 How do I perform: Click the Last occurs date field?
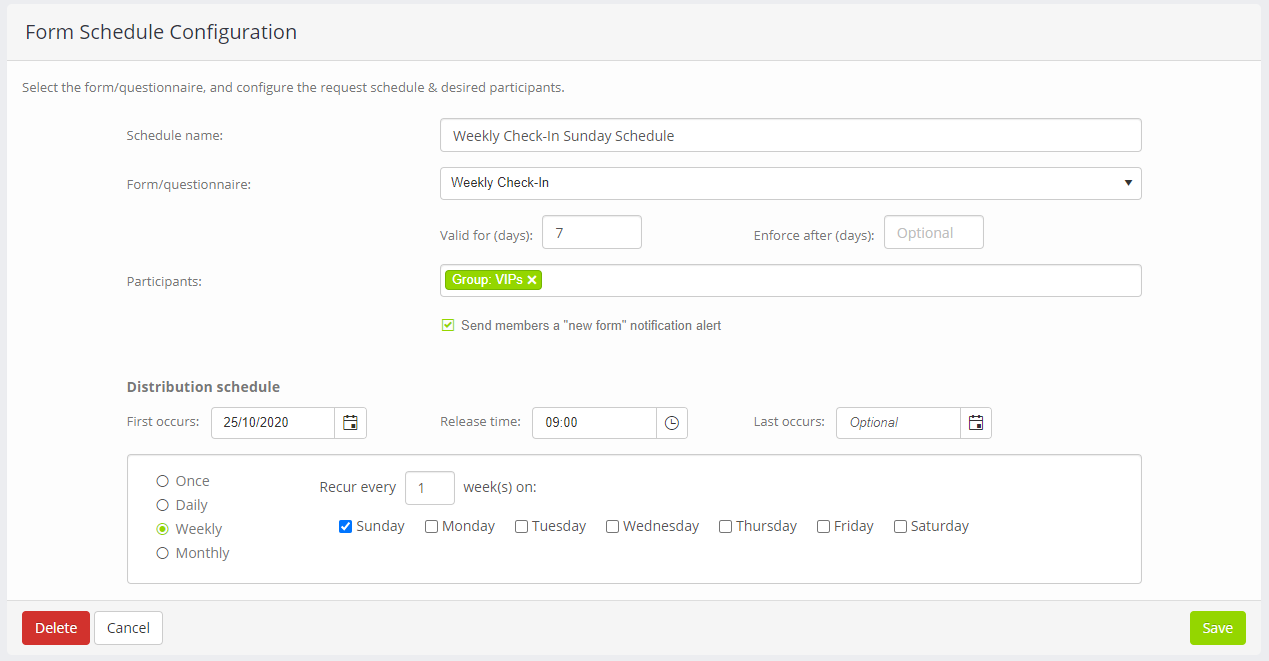tap(898, 423)
